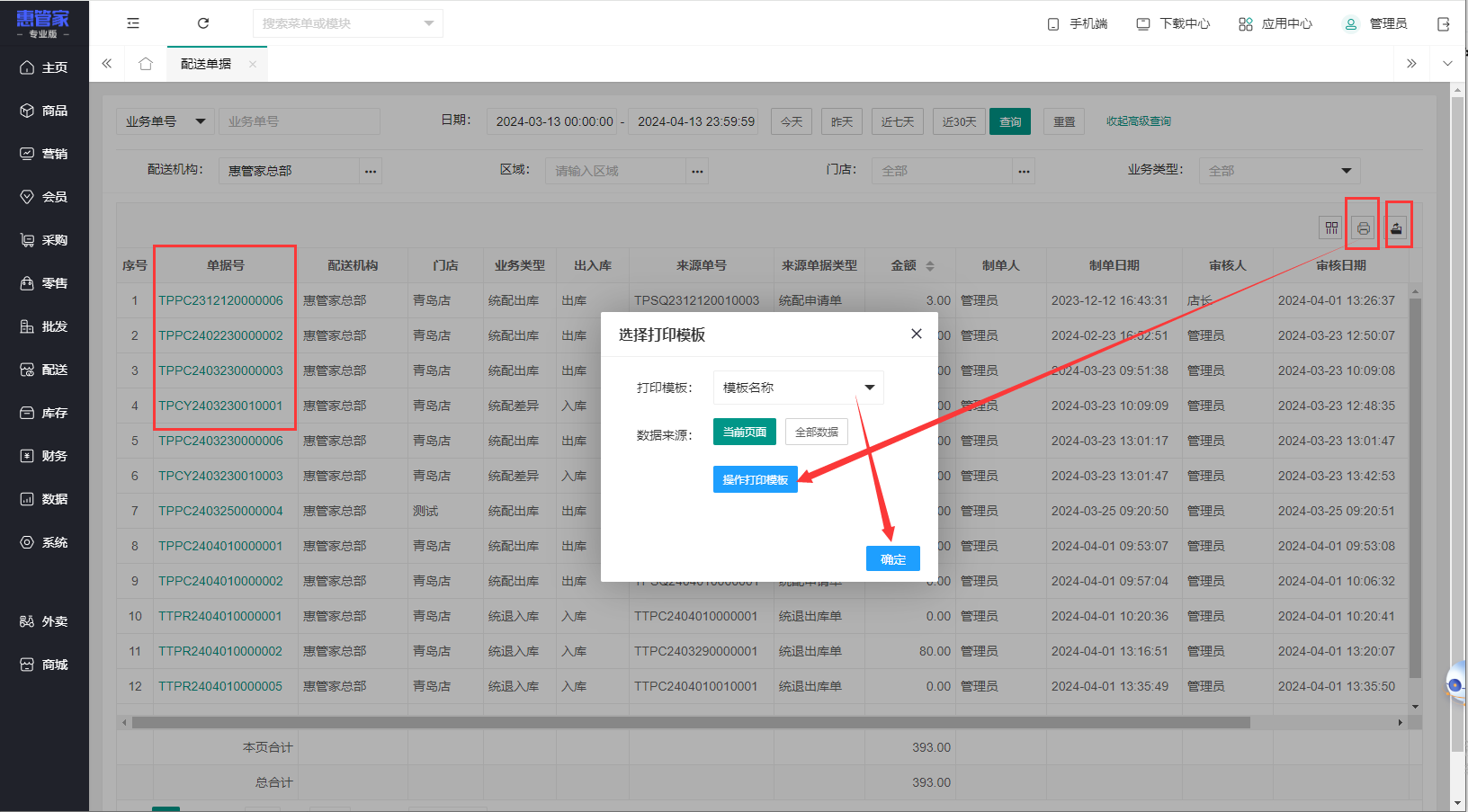Screen dimensions: 1468x812
Task: Go to 主页 in sidebar
Action: 44,67
